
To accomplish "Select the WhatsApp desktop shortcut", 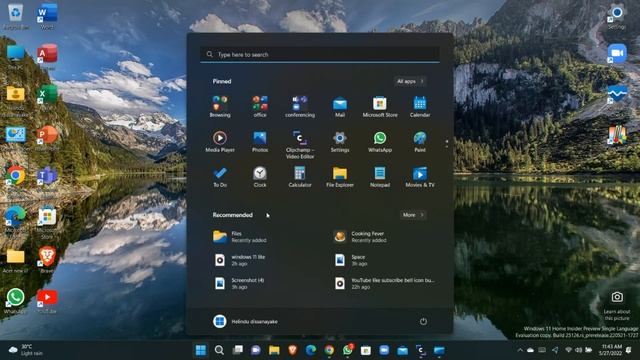I will click(x=16, y=300).
